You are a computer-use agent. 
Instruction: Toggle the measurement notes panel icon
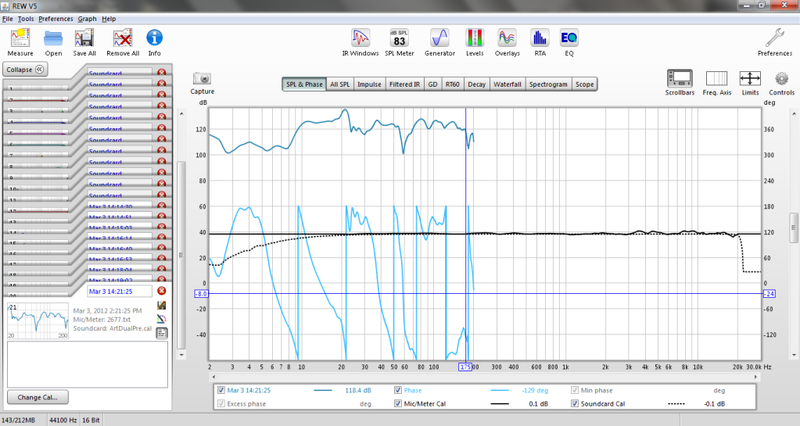pos(161,333)
